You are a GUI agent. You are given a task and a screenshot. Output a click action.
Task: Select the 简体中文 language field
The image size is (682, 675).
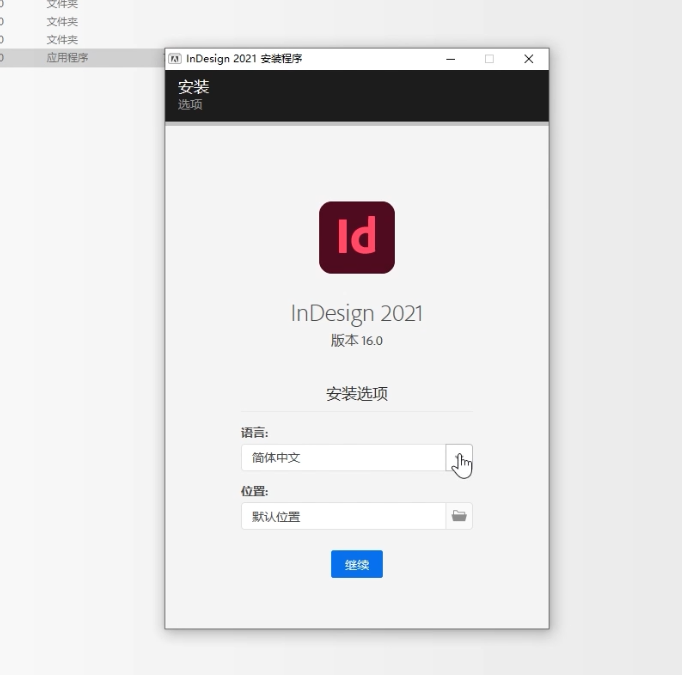tap(344, 458)
